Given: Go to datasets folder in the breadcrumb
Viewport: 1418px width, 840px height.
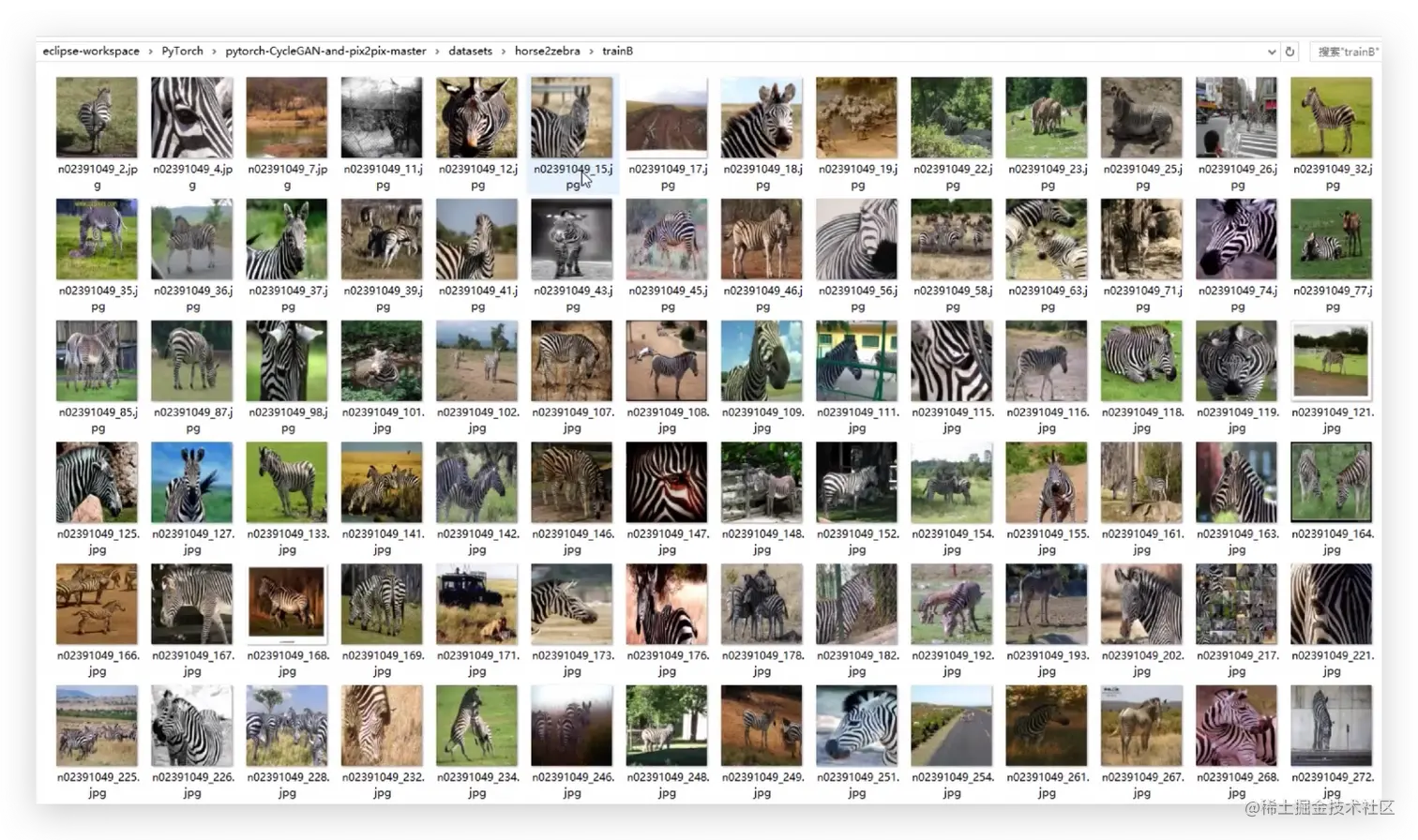Looking at the screenshot, I should coord(470,52).
